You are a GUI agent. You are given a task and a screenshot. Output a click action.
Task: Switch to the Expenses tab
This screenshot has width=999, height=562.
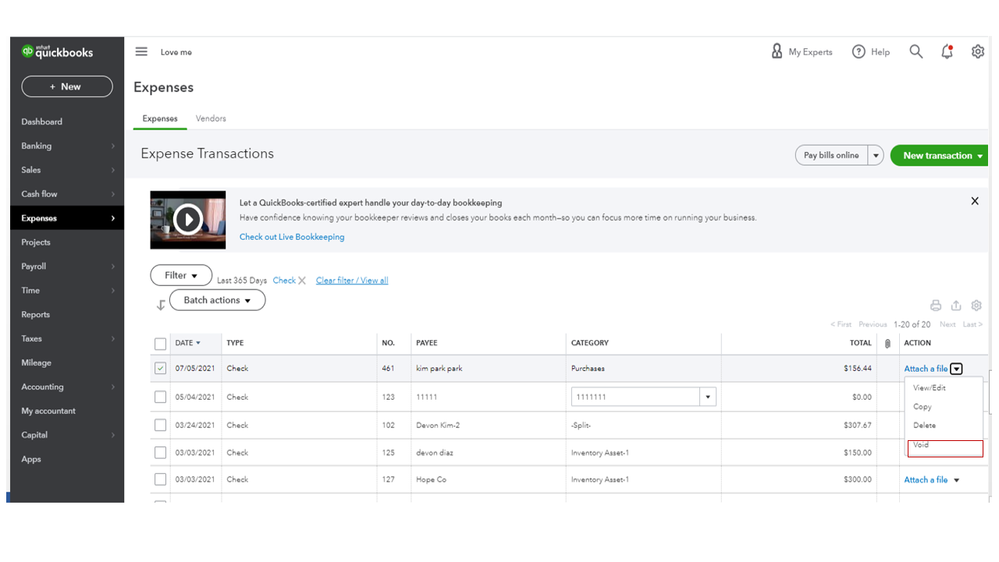click(160, 119)
